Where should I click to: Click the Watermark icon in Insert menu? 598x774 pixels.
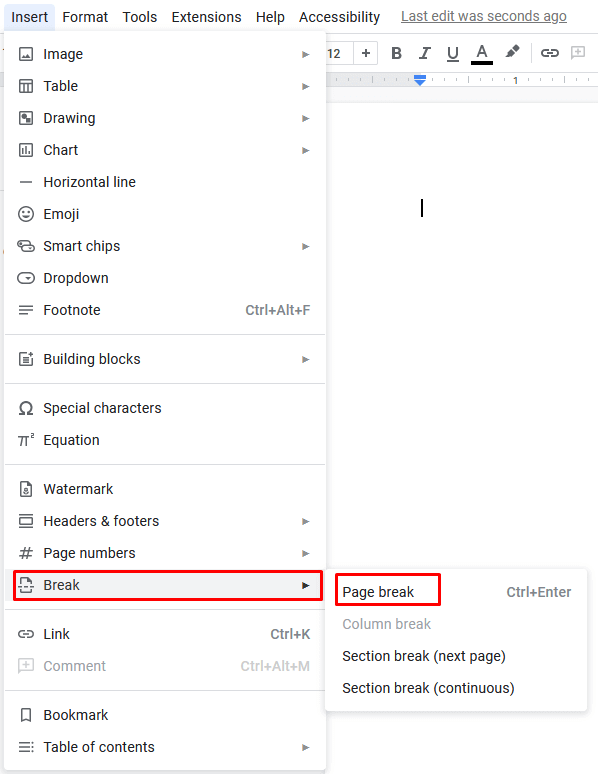26,489
